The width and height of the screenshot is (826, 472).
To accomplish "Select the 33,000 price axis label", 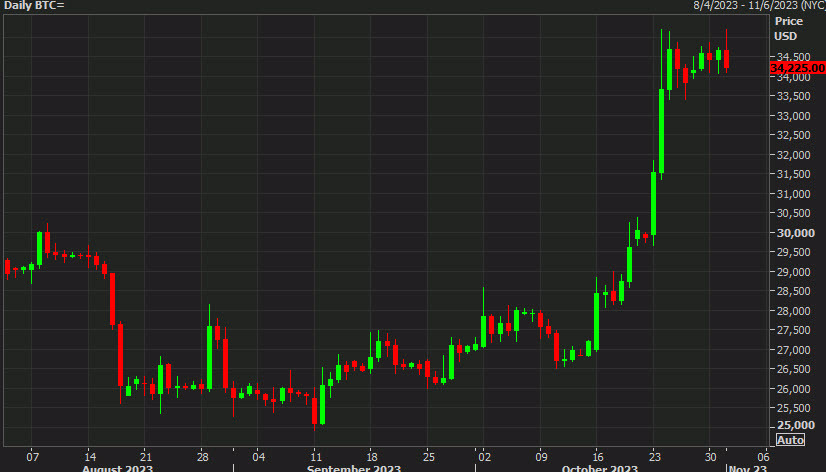I will (x=793, y=116).
